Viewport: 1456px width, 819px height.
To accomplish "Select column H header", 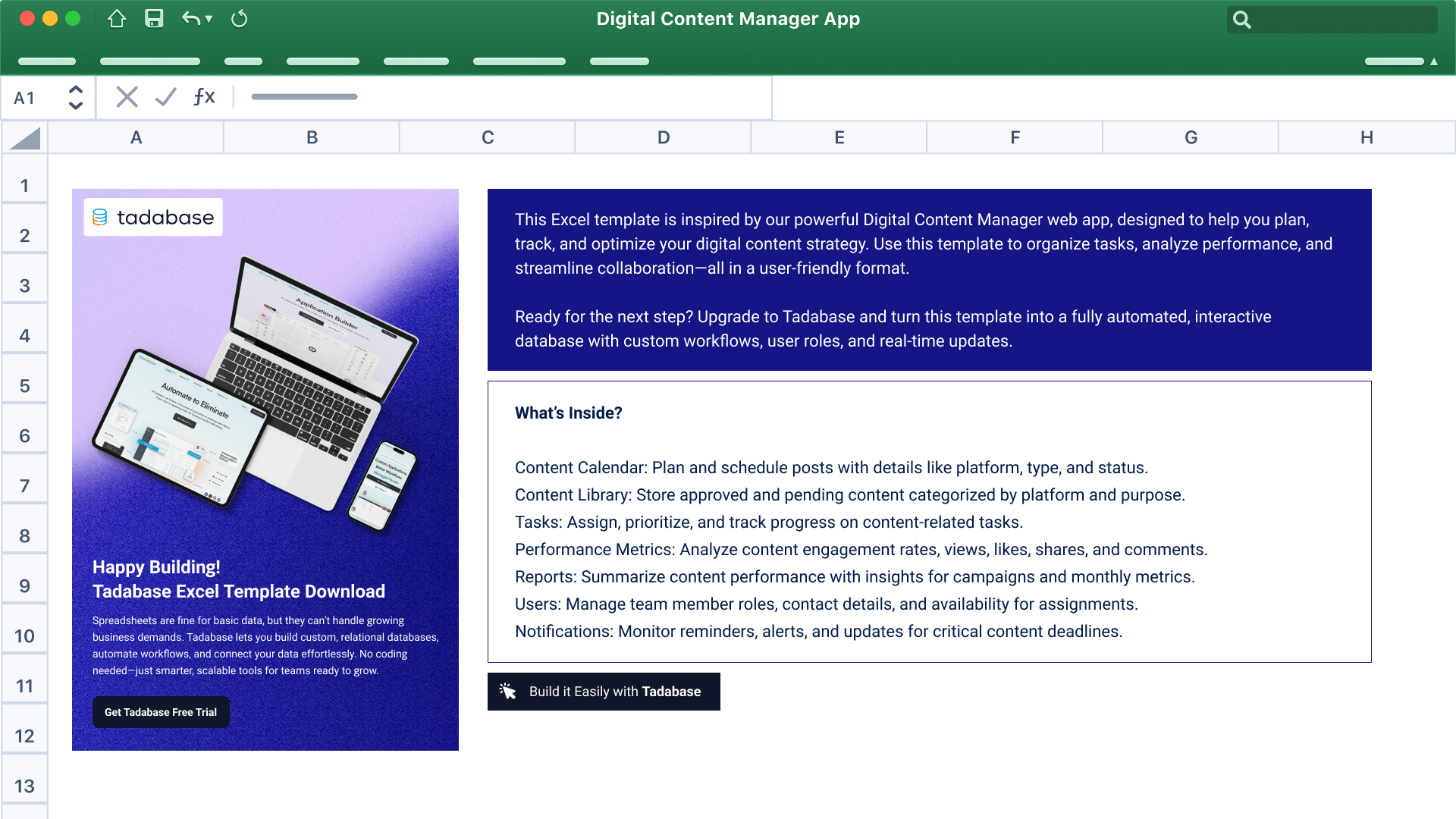I will point(1367,138).
